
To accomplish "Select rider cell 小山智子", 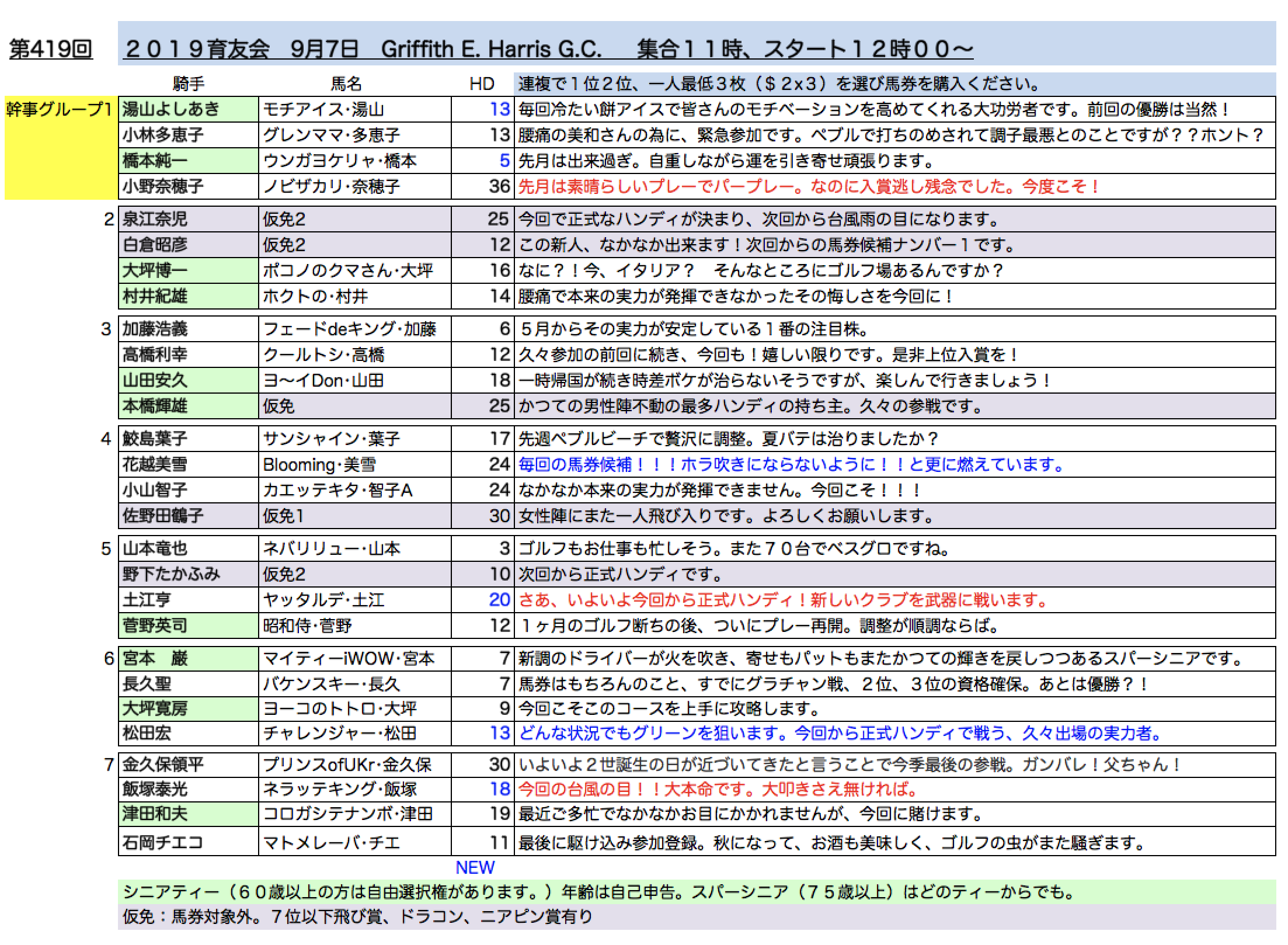I will (189, 490).
